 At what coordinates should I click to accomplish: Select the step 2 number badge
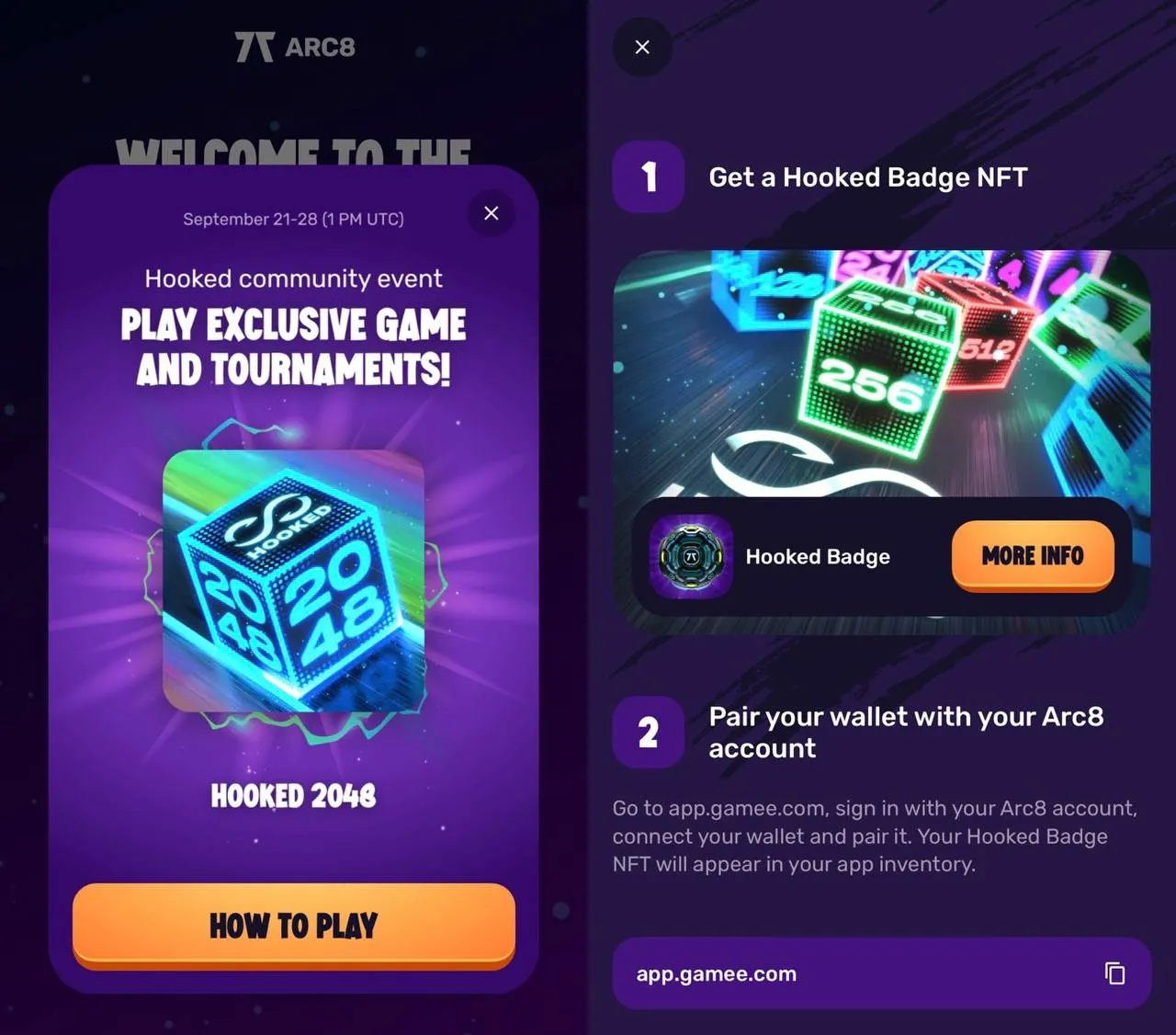click(649, 733)
